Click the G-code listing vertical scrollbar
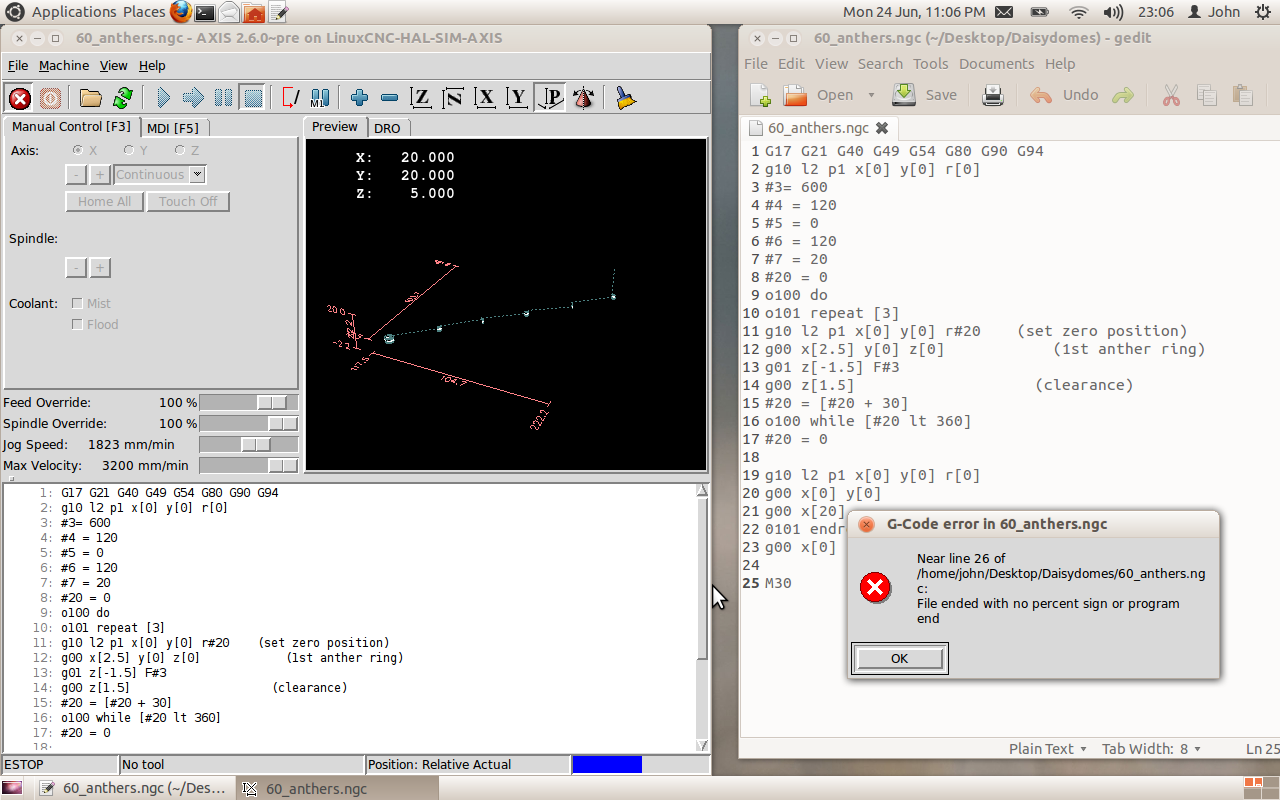Image resolution: width=1280 pixels, height=800 pixels. coord(702,617)
